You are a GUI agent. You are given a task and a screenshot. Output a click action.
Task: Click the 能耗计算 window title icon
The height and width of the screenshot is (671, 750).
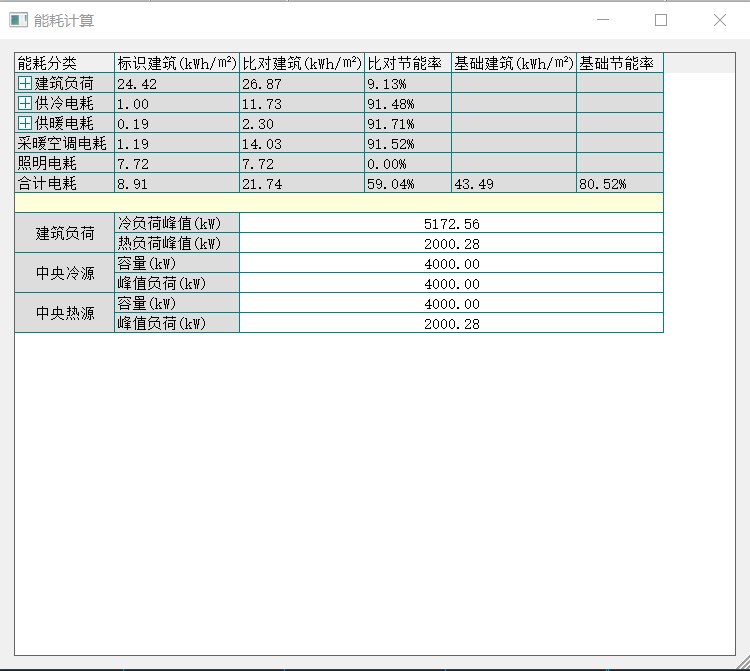point(18,20)
